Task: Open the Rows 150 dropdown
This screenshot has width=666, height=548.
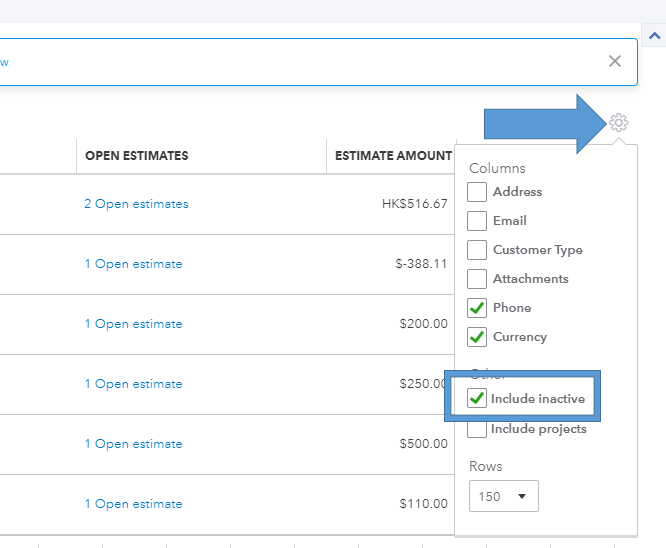Action: tap(503, 496)
